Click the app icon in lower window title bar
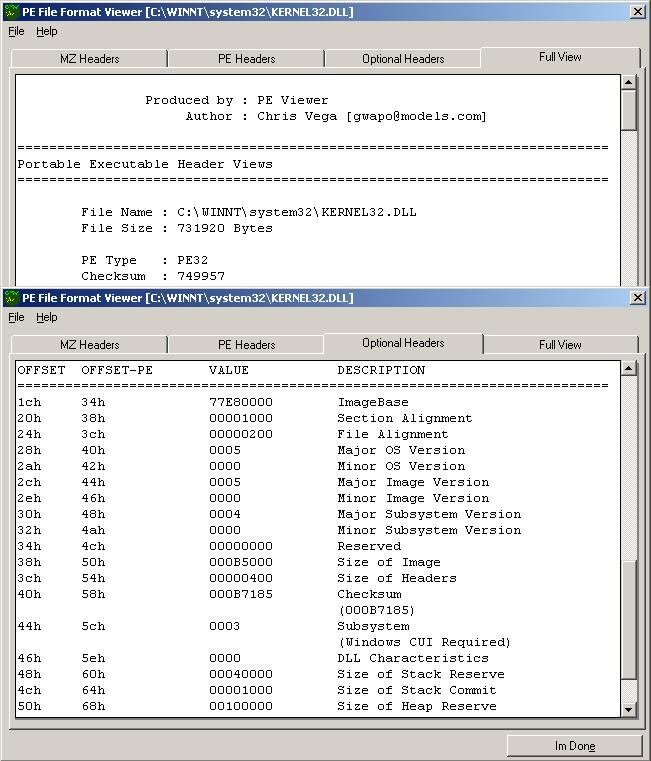The image size is (651, 761). pos(12,297)
